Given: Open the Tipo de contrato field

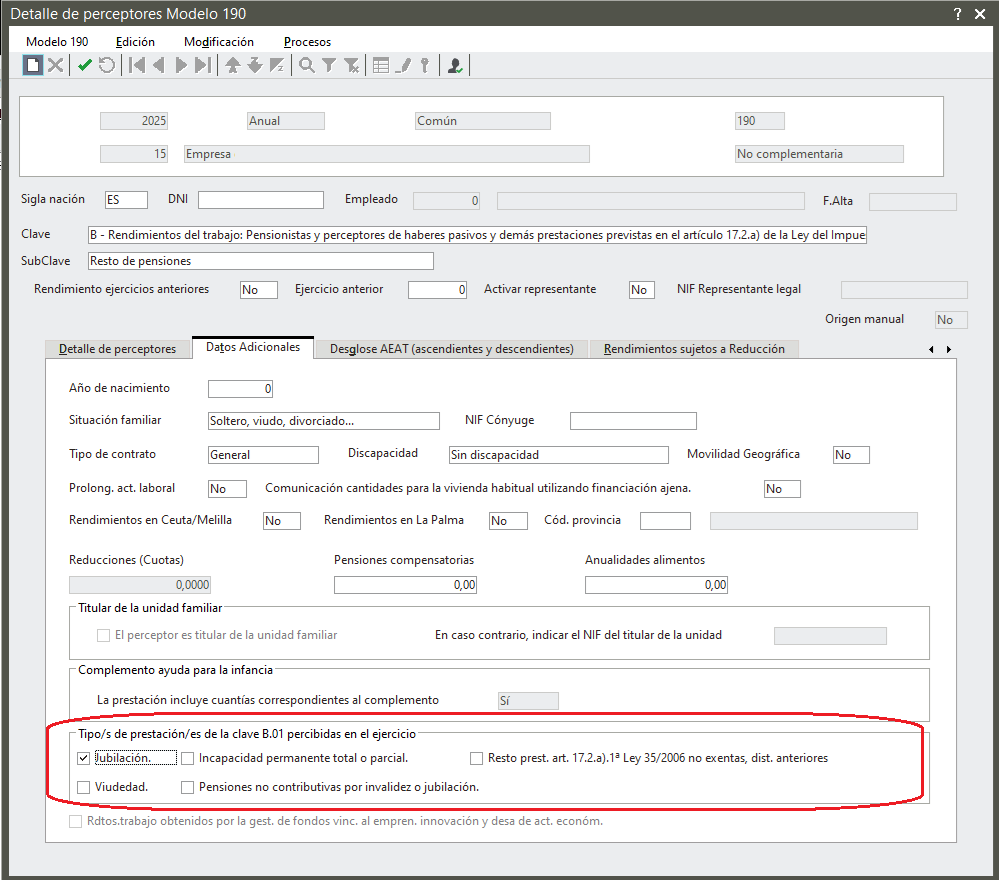Looking at the screenshot, I should (263, 455).
